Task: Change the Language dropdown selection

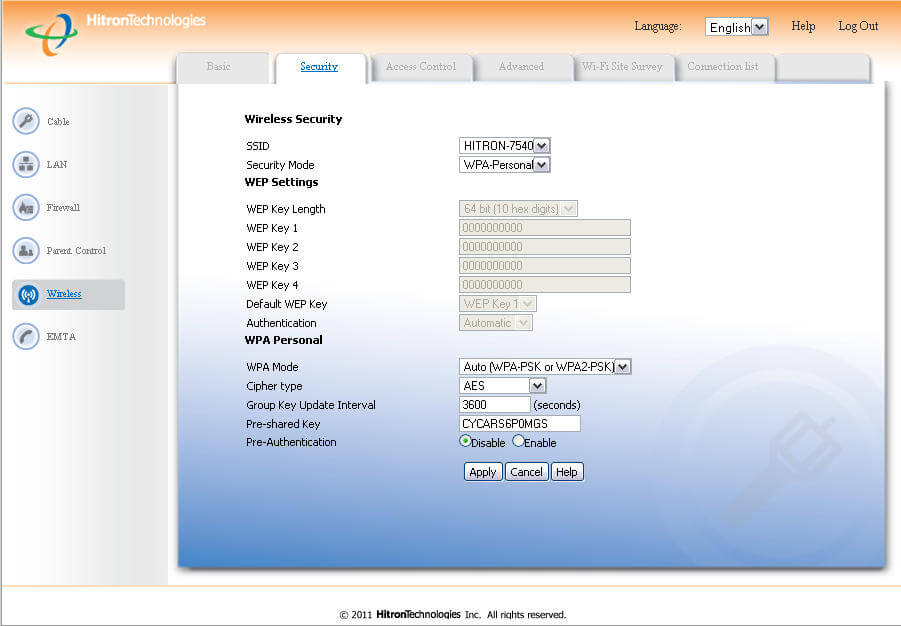Action: [736, 27]
